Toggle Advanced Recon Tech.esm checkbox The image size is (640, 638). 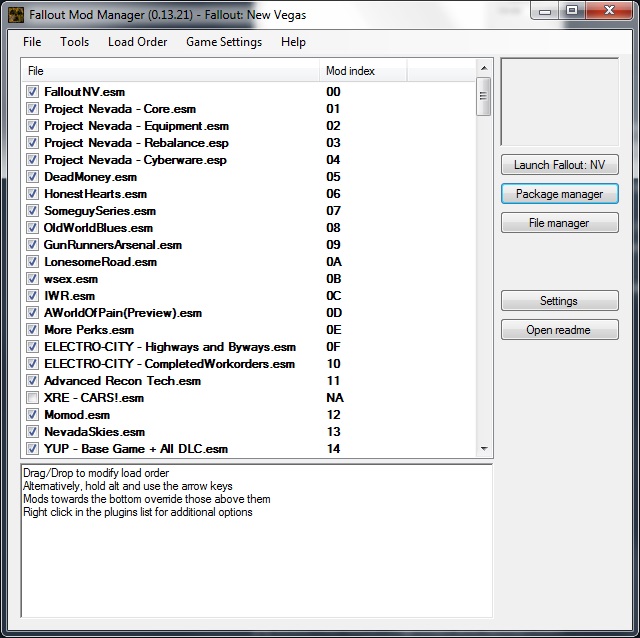tap(32, 381)
